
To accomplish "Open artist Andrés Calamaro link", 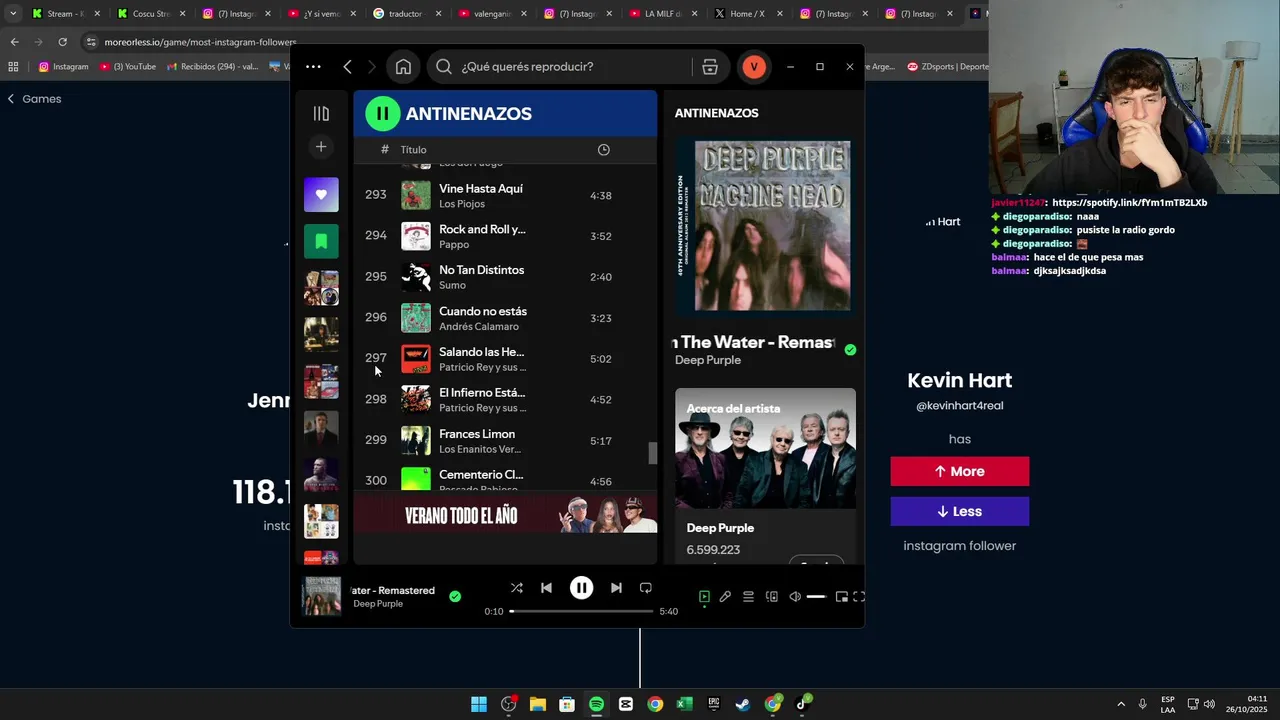I will [479, 327].
